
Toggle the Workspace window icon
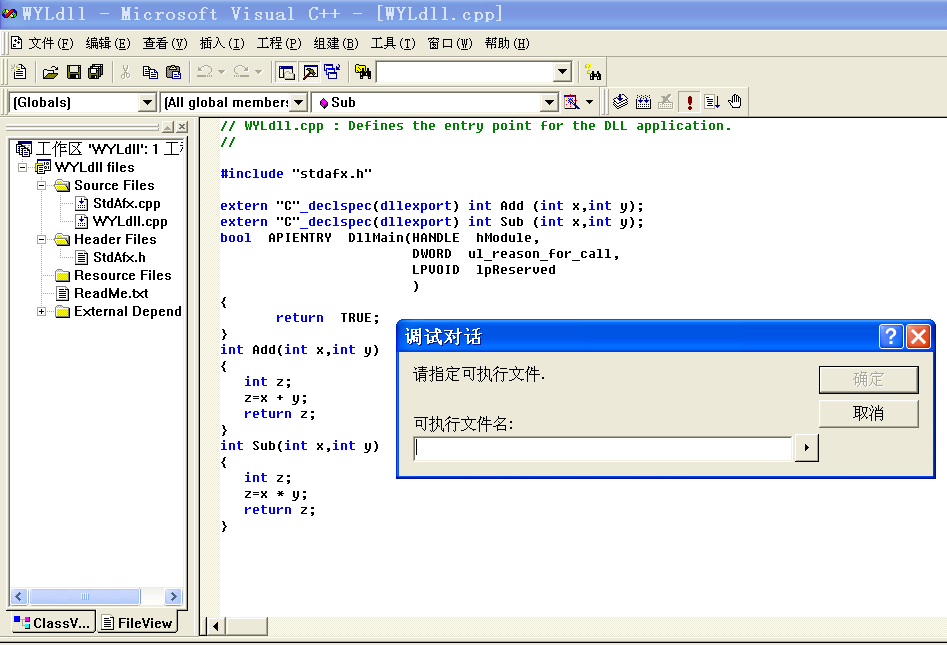(x=286, y=72)
